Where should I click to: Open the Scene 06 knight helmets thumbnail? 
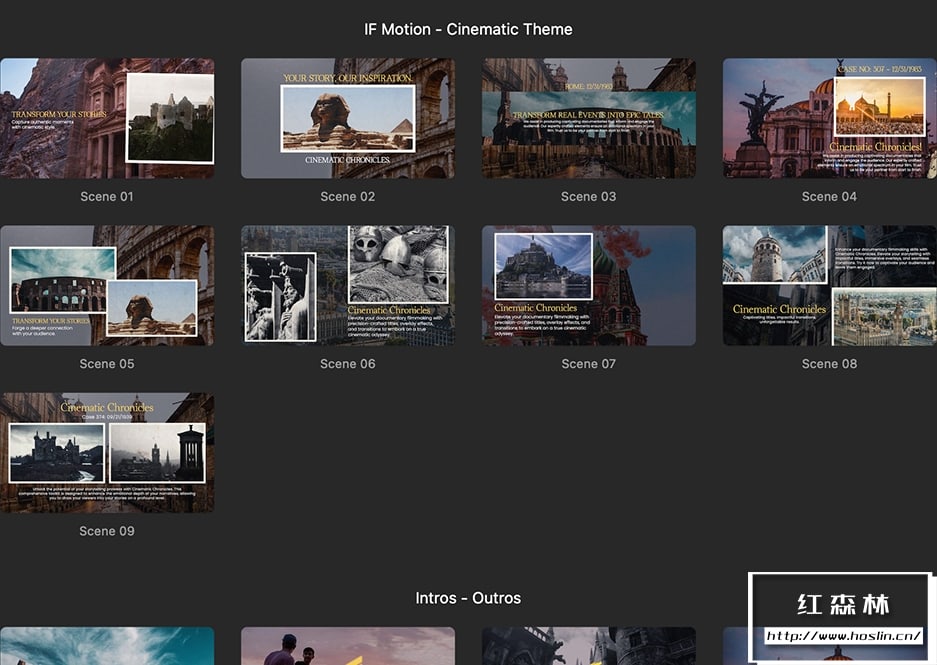(347, 285)
